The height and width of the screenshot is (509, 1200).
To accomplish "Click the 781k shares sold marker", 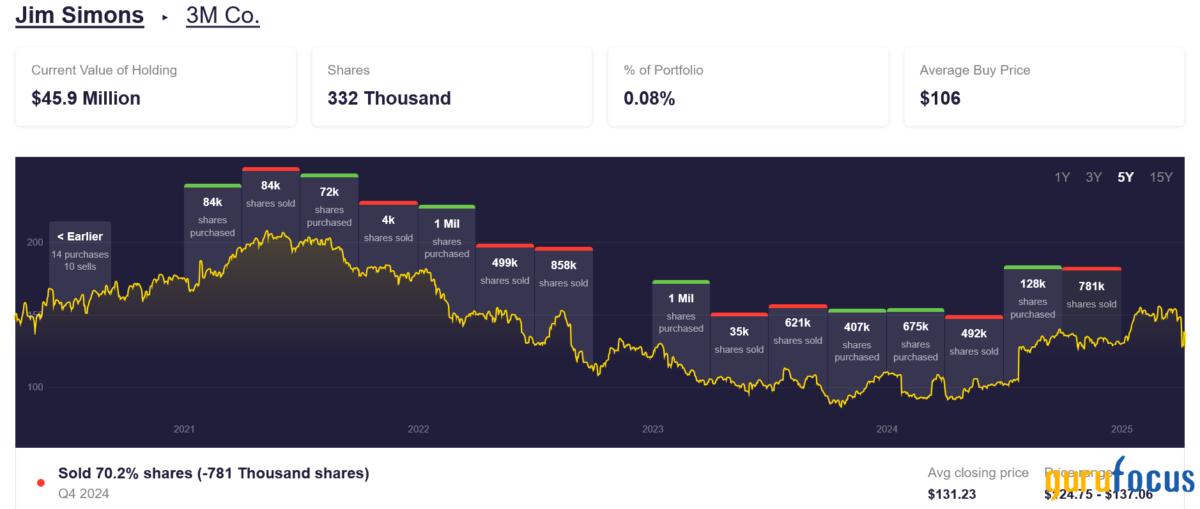I will tap(1091, 291).
